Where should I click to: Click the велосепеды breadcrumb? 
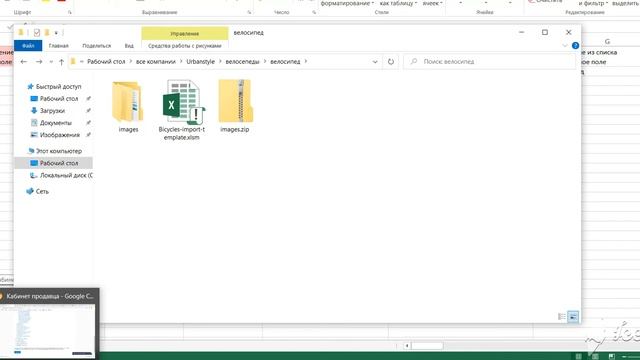(242, 62)
